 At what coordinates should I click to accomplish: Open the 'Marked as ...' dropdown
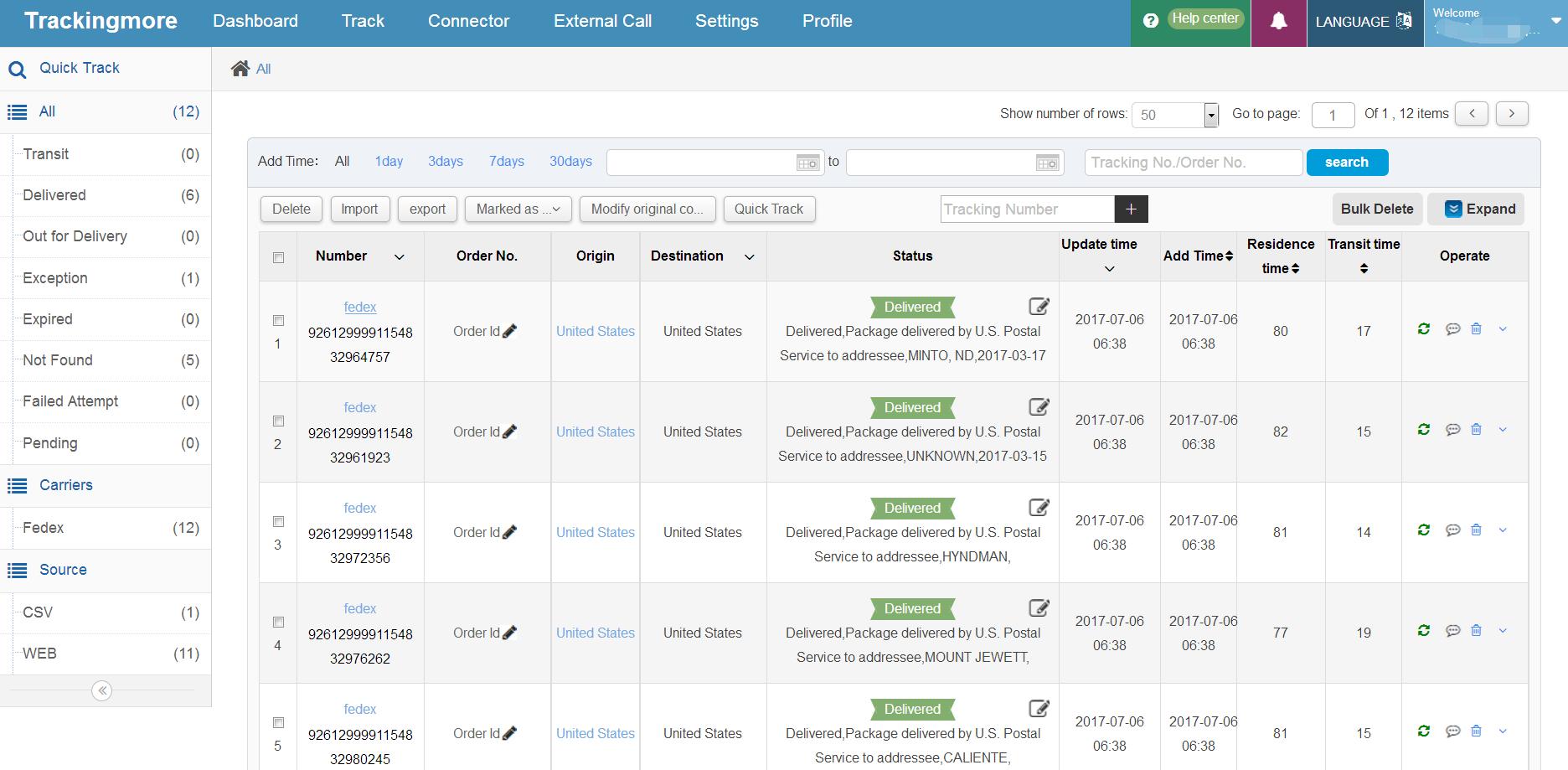[518, 209]
